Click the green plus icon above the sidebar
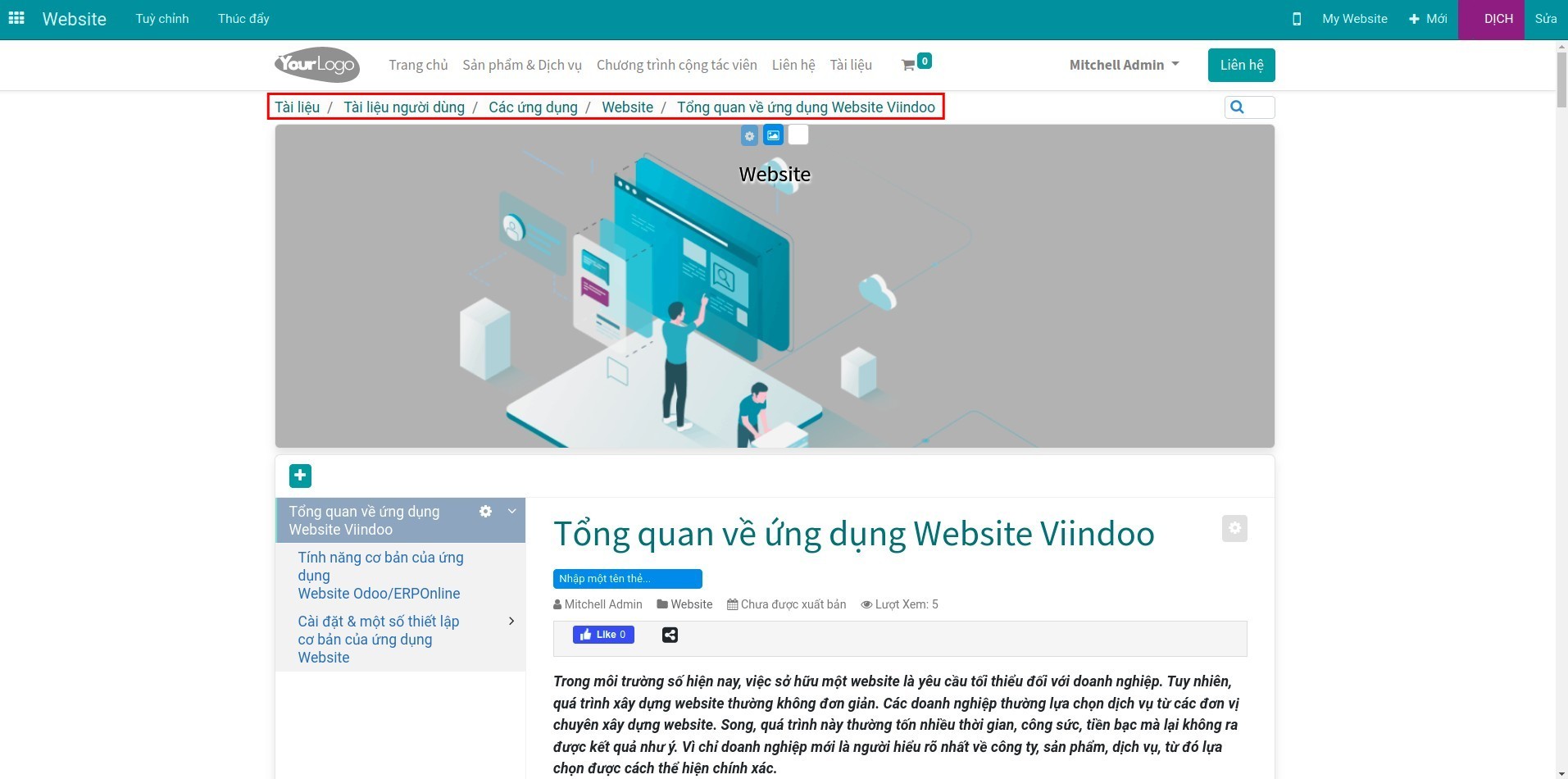 (299, 476)
